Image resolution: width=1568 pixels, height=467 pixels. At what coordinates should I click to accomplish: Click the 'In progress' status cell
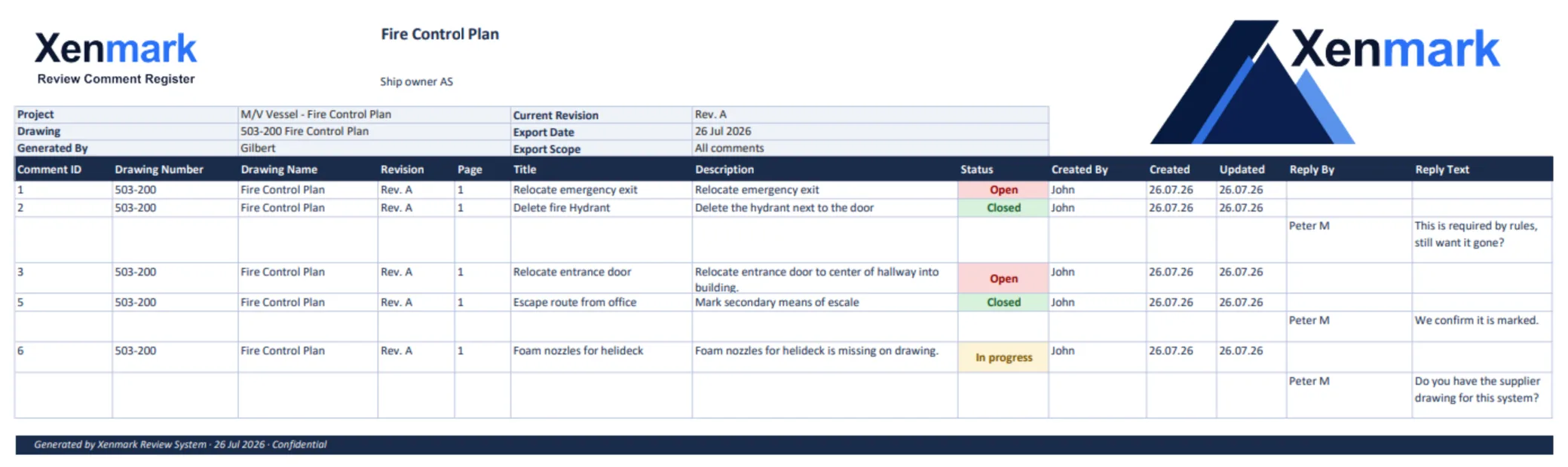[1003, 358]
